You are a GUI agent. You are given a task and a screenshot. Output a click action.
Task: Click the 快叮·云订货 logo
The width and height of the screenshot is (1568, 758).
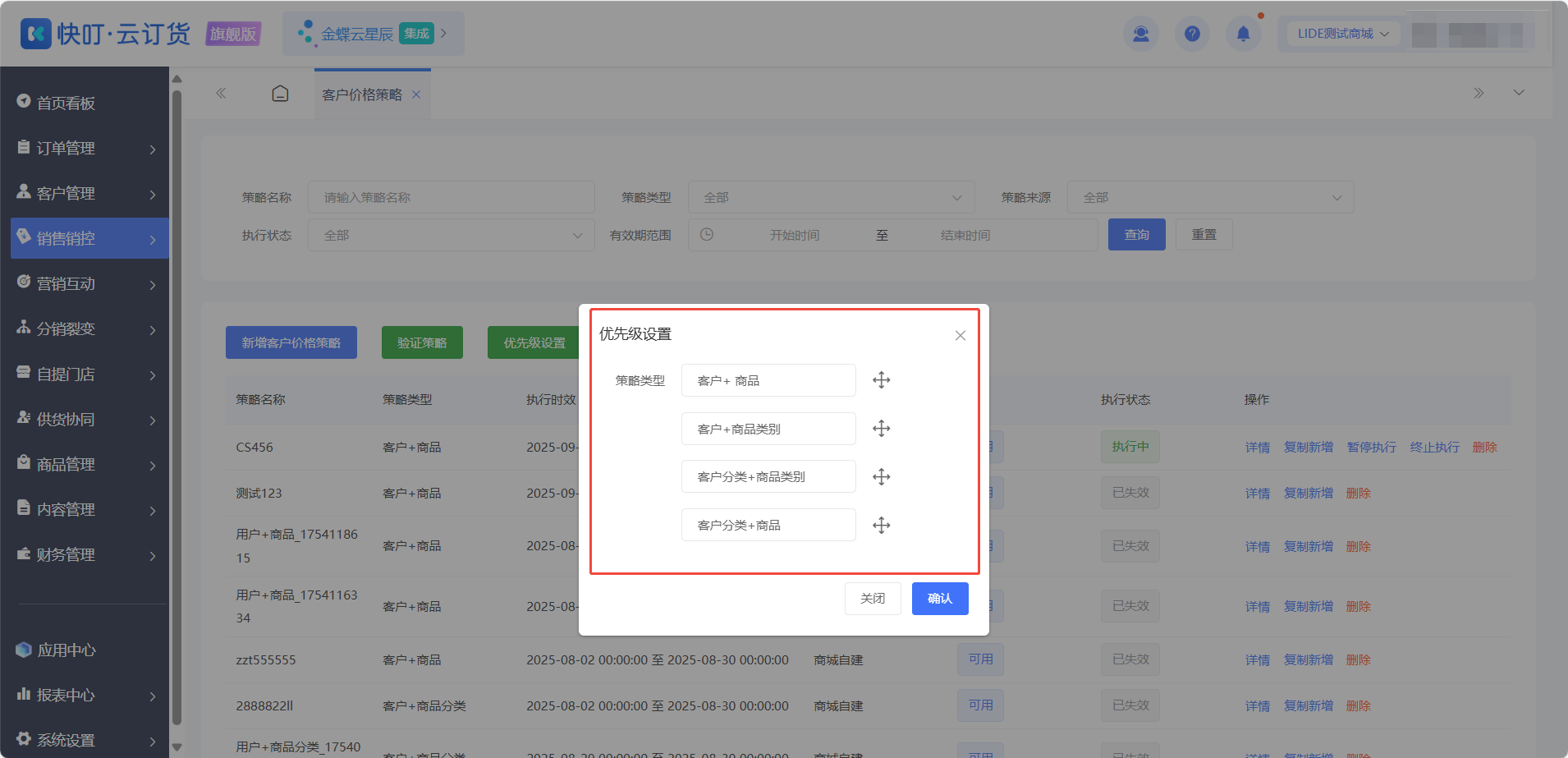[x=105, y=34]
